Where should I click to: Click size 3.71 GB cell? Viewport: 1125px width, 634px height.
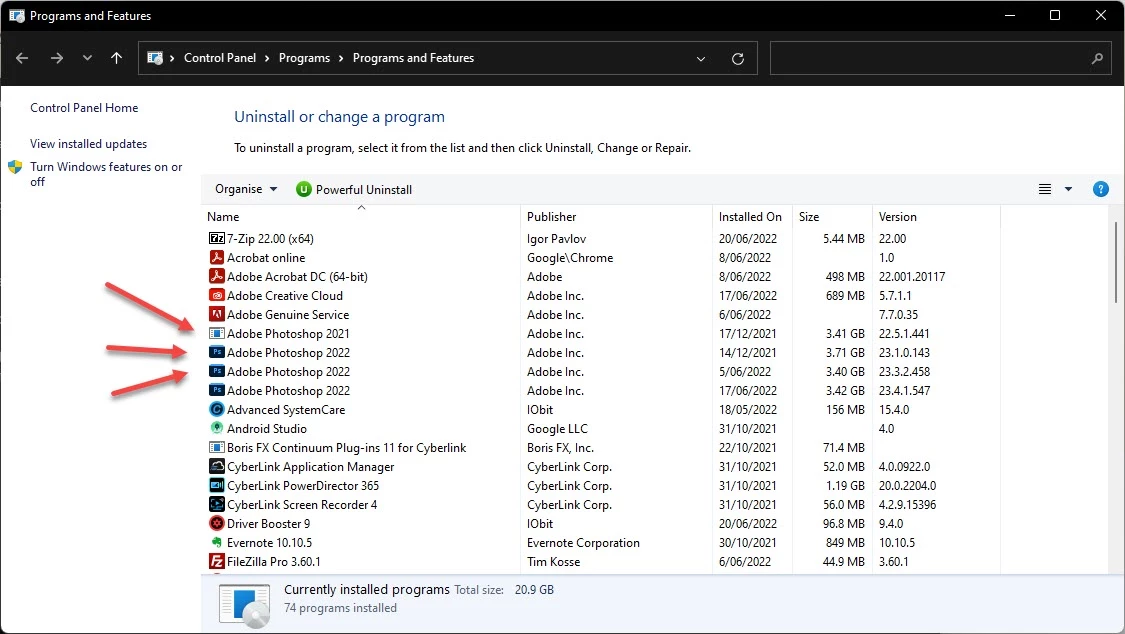845,353
